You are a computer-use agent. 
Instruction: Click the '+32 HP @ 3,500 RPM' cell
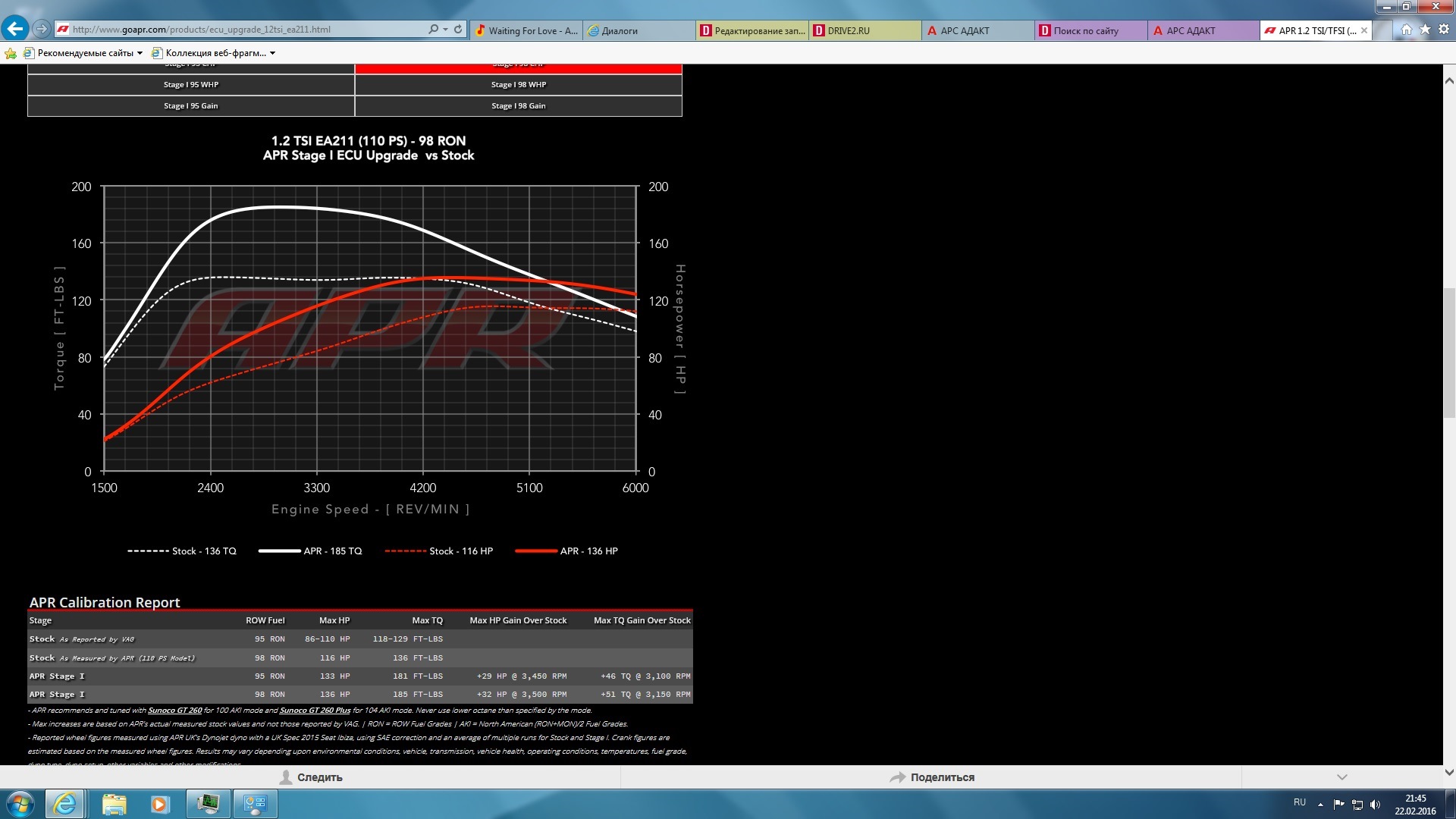[x=522, y=695]
